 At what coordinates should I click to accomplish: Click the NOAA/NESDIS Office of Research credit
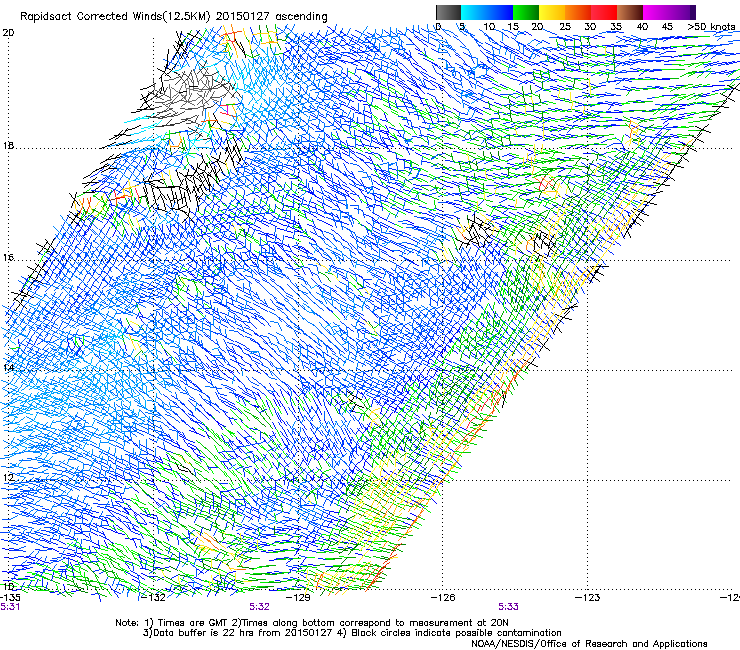tap(589, 644)
